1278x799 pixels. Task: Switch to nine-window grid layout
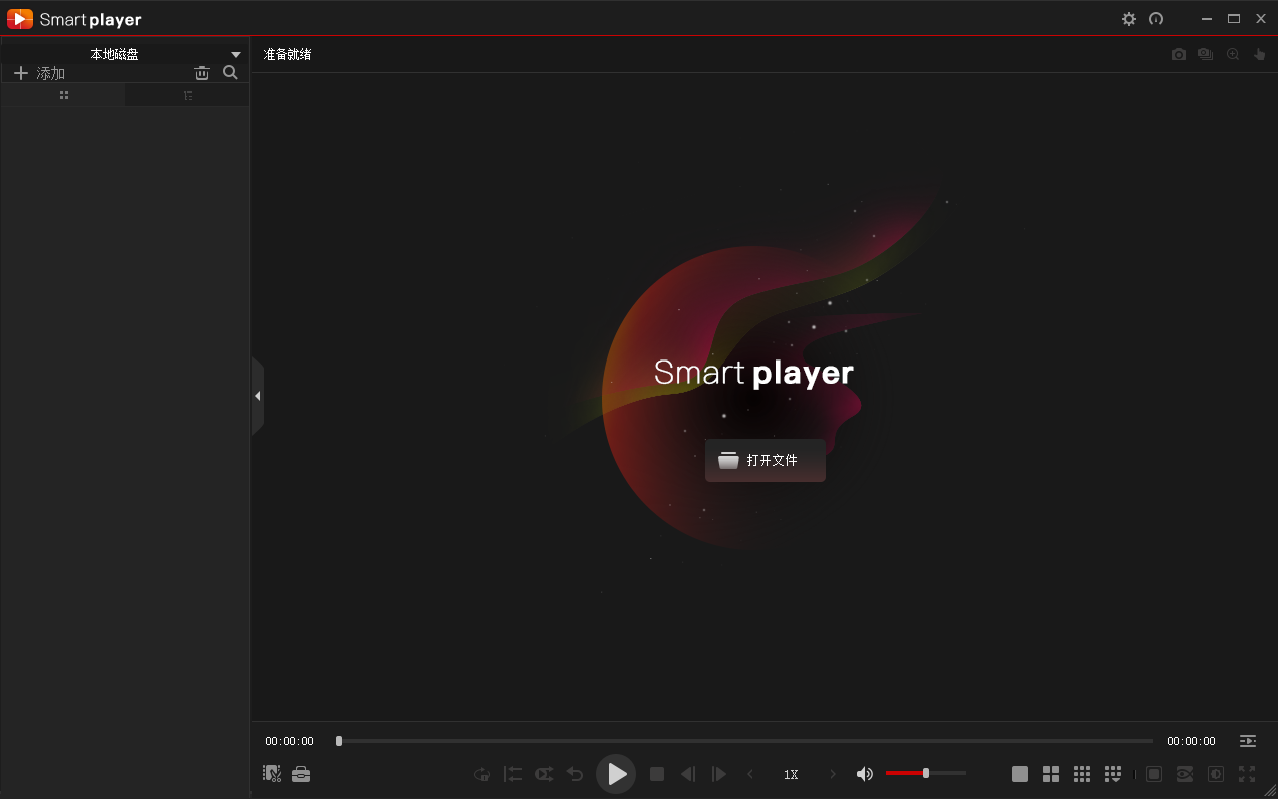point(1082,774)
